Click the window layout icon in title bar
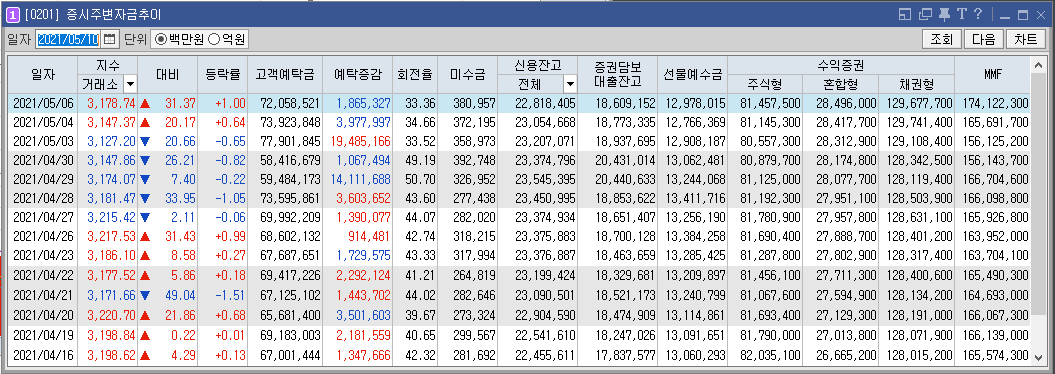This screenshot has height=374, width=1055. pyautogui.click(x=905, y=14)
